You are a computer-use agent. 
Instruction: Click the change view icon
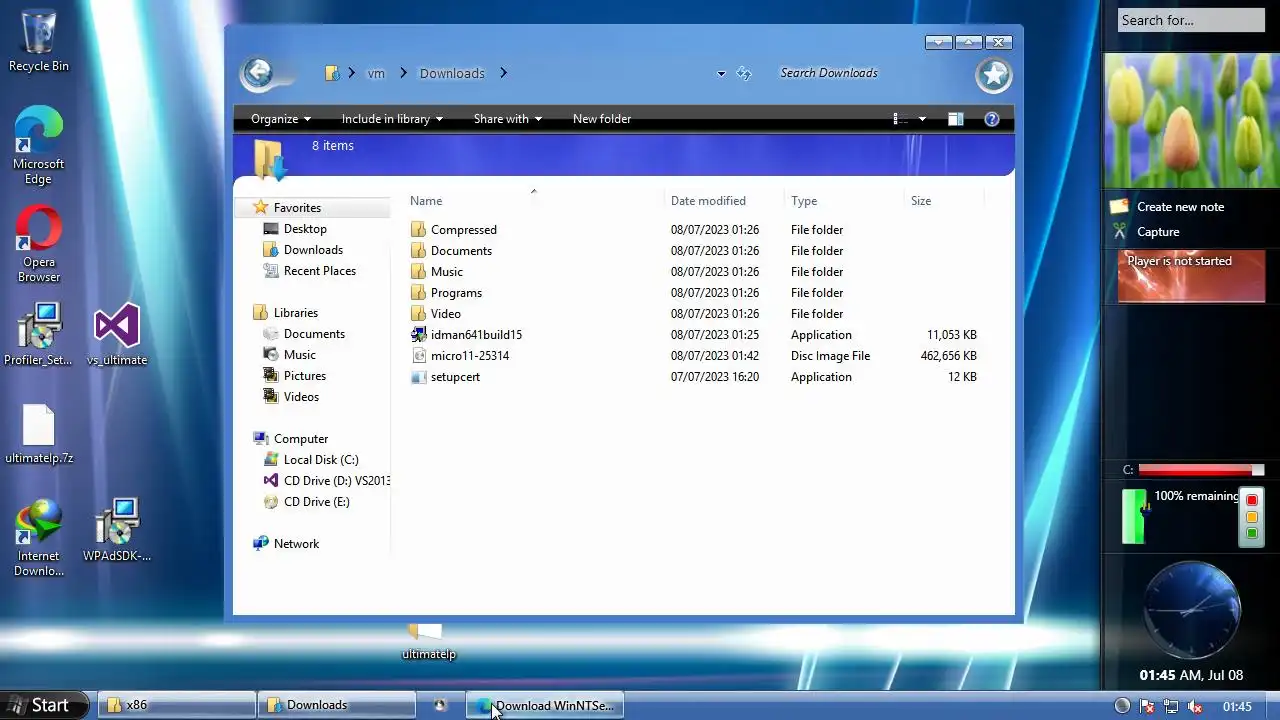coord(900,119)
